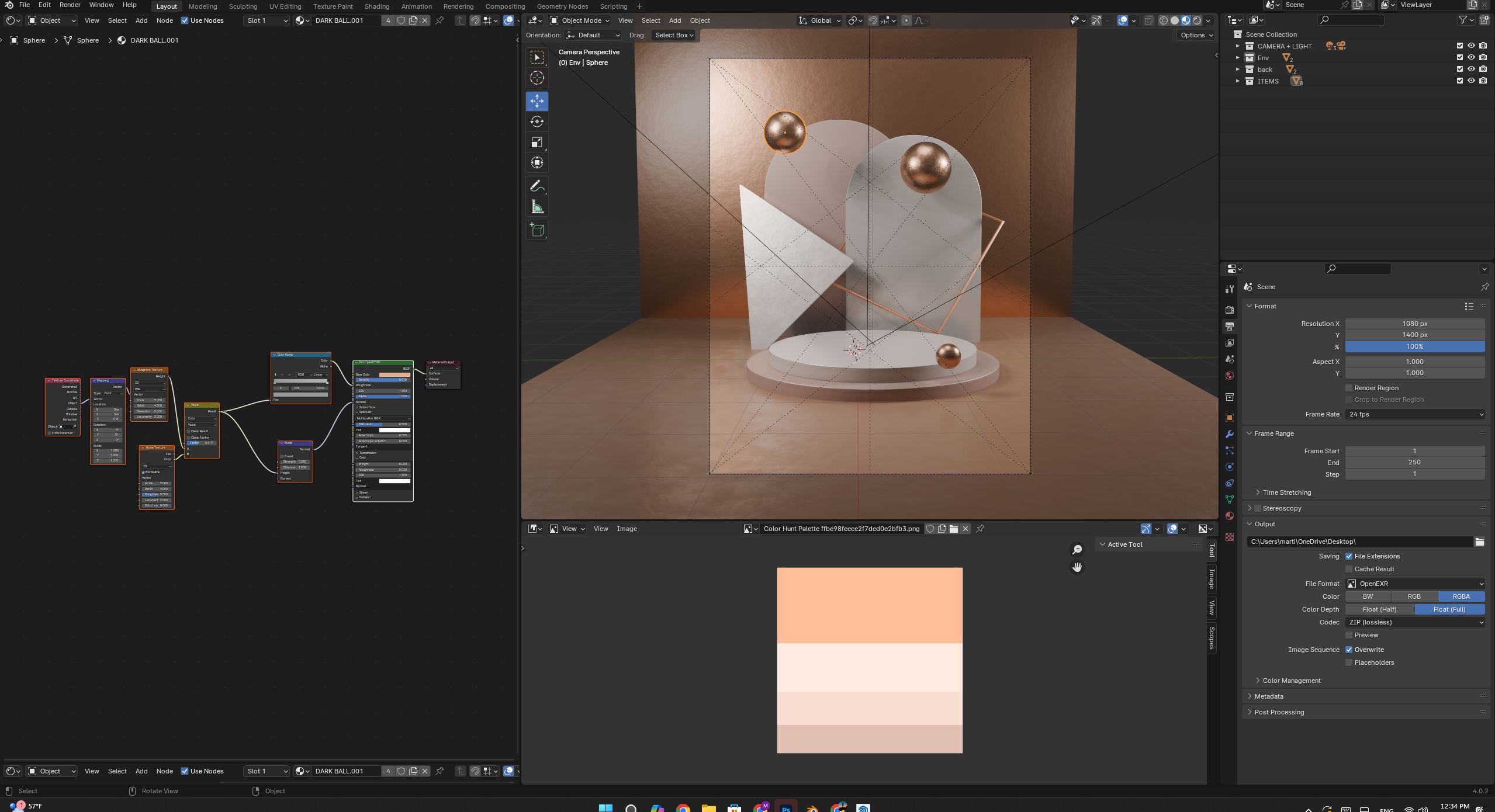This screenshot has height=812, width=1495.
Task: Open the Global transform orientation dropdown
Action: (x=820, y=20)
